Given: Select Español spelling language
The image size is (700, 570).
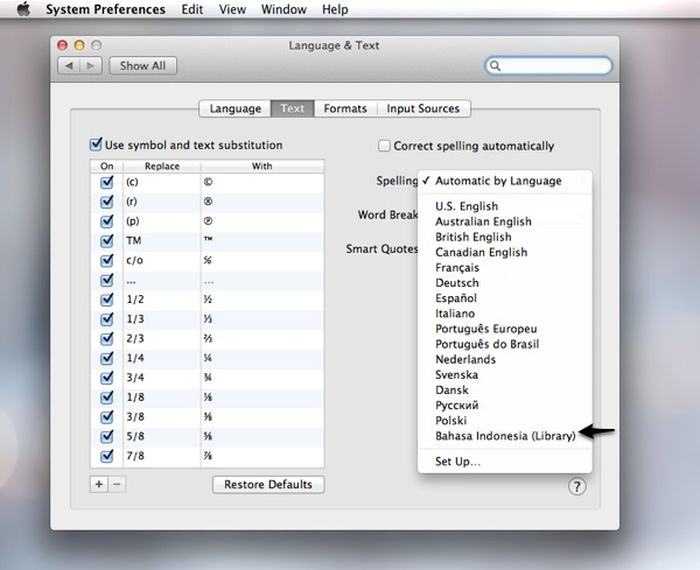Looking at the screenshot, I should point(505,298).
